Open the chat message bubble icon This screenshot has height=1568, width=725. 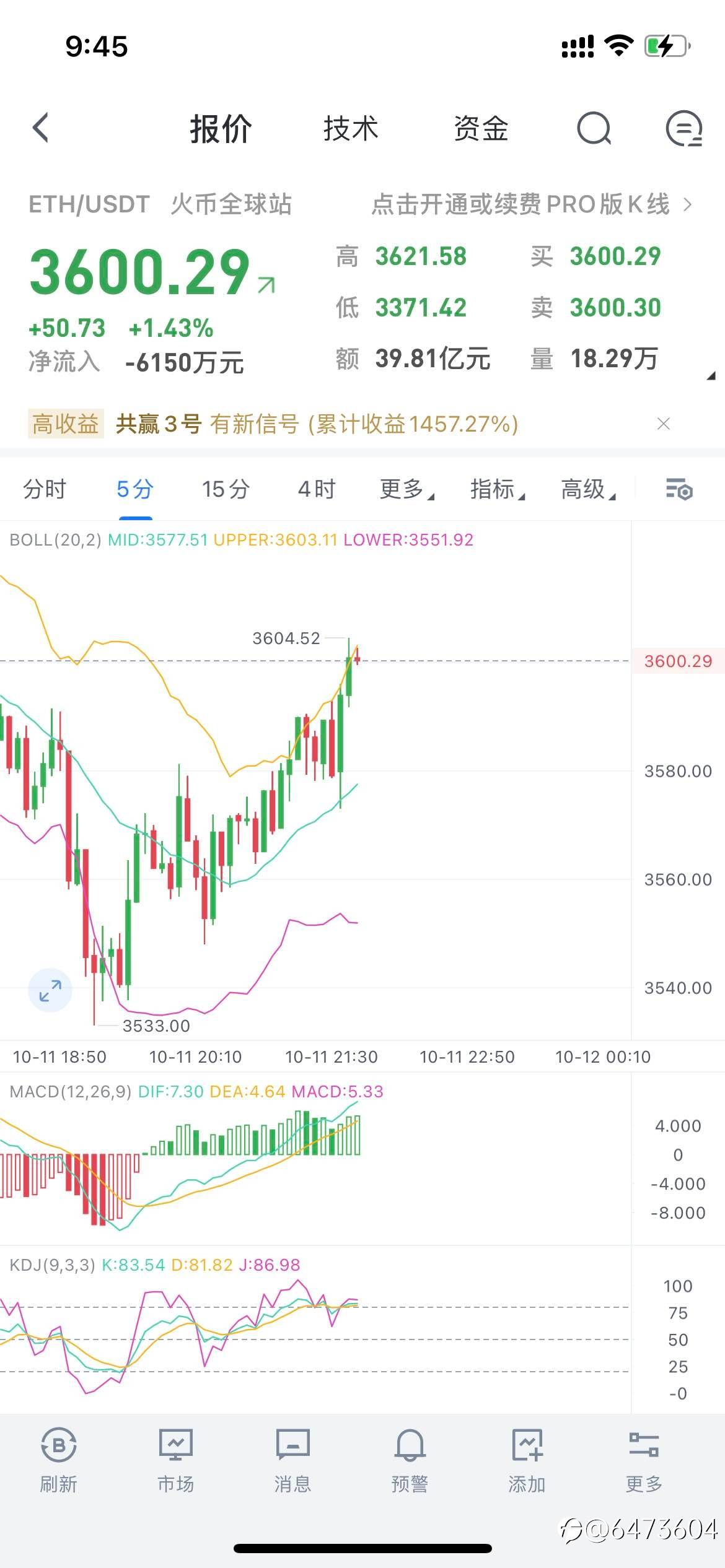683,129
